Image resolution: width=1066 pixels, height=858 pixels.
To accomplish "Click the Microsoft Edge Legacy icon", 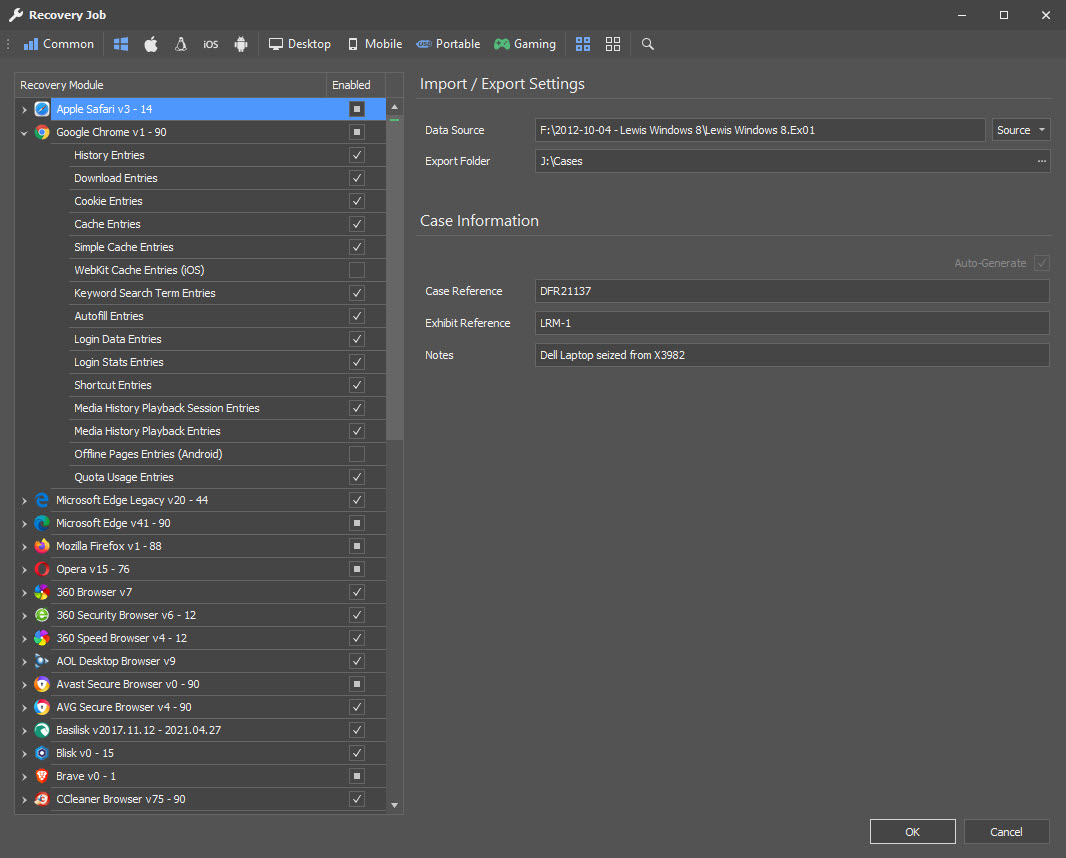I will (x=42, y=500).
